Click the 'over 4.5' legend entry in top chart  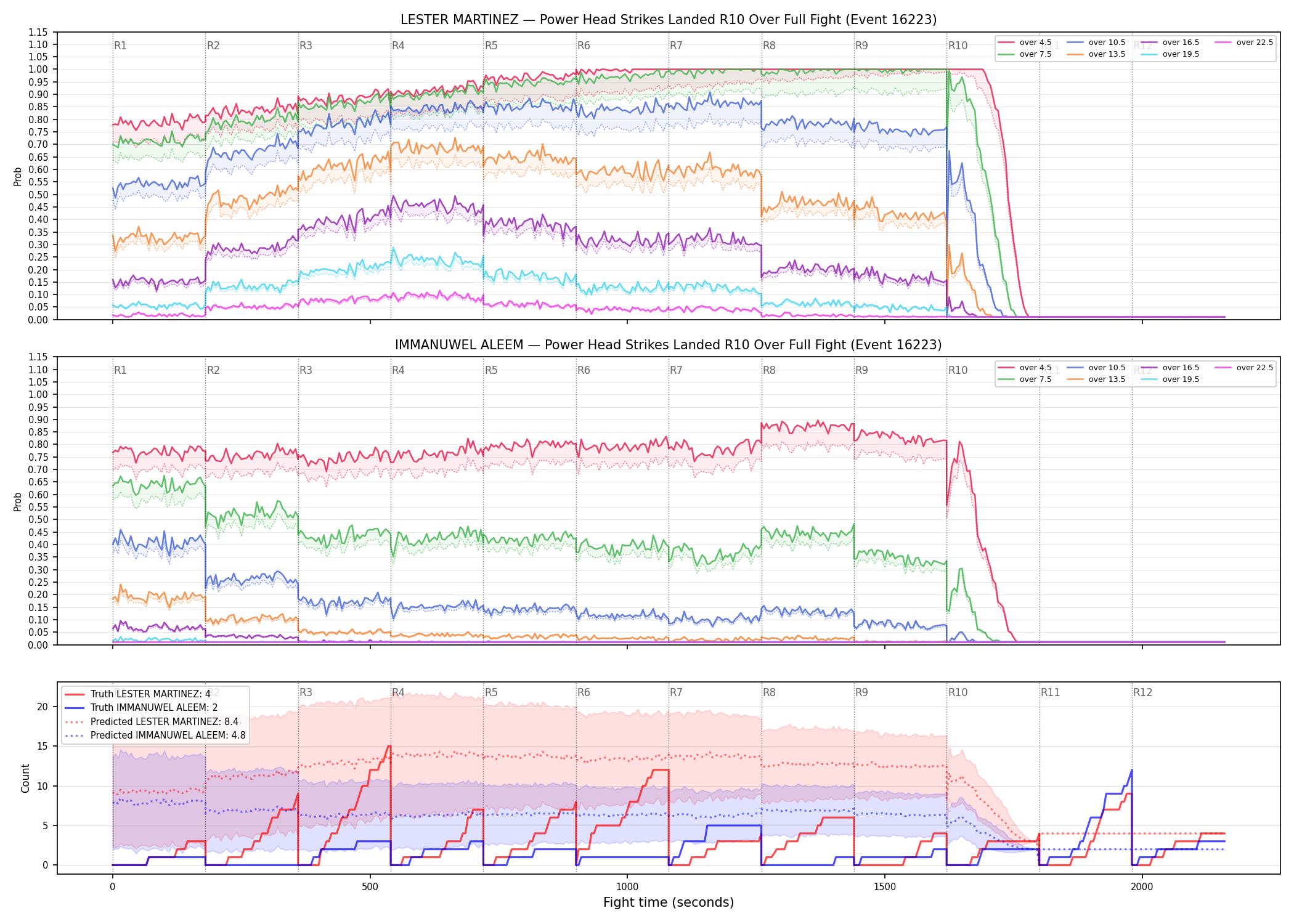[1025, 43]
